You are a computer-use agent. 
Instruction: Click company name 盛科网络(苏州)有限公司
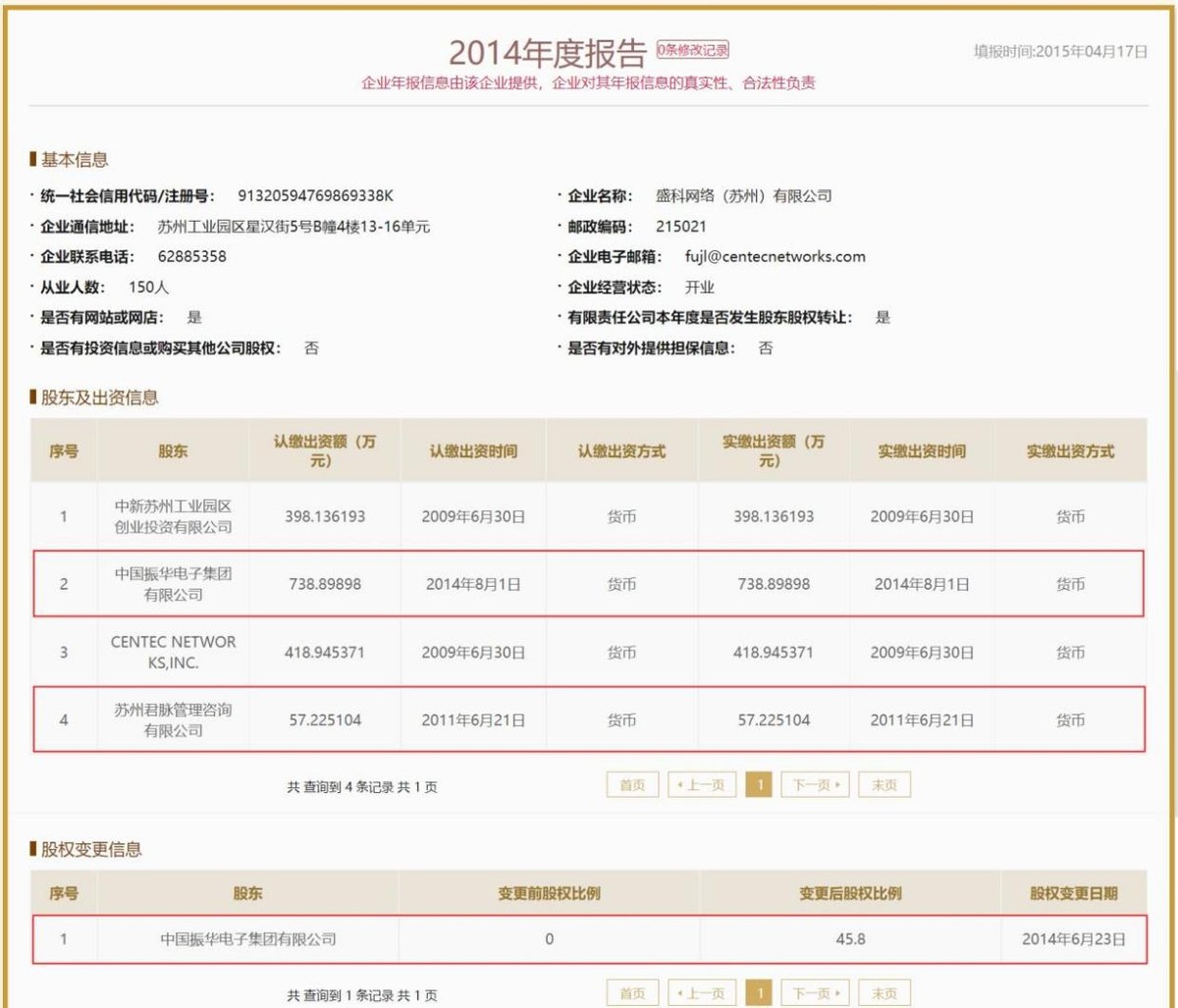click(x=744, y=195)
